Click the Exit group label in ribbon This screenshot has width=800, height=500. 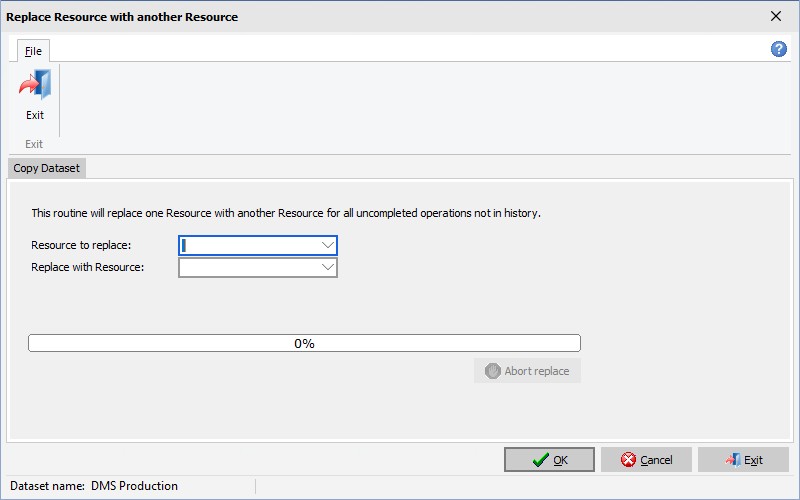[34, 144]
